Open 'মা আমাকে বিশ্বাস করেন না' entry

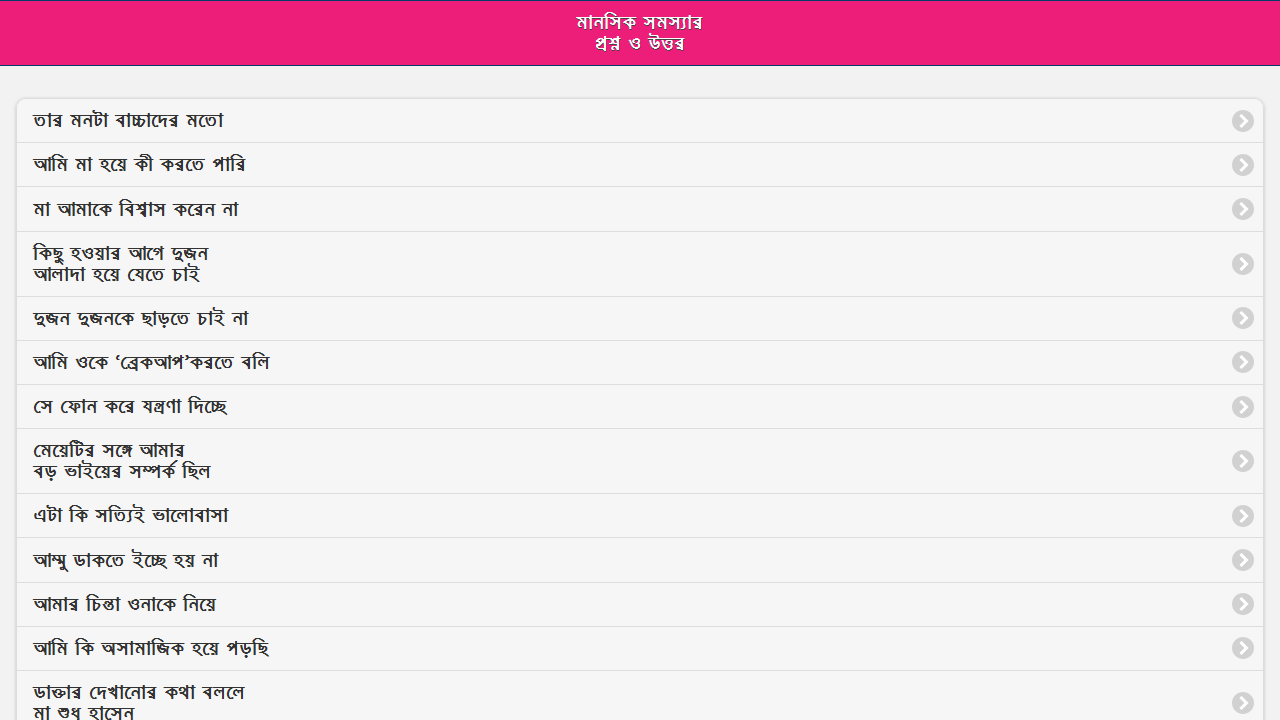[x=136, y=210]
